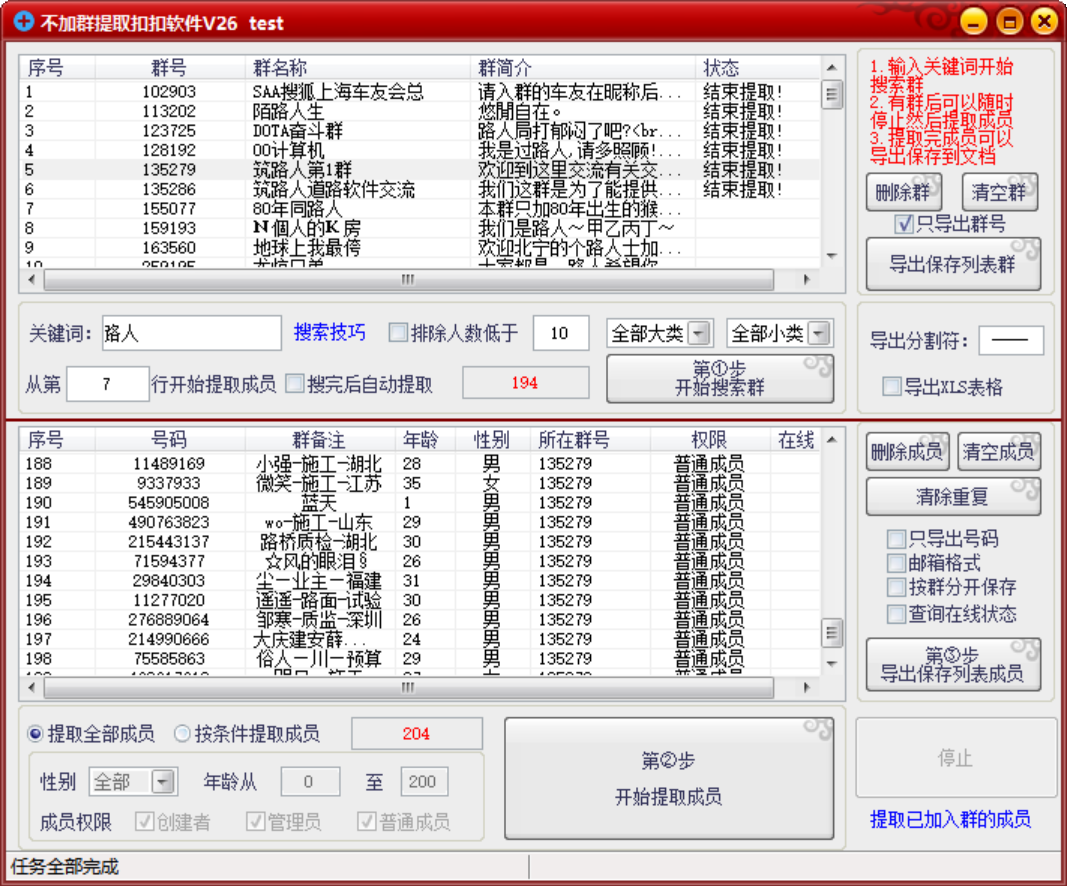Click 第③步 导出保存列表成员 button

click(953, 665)
